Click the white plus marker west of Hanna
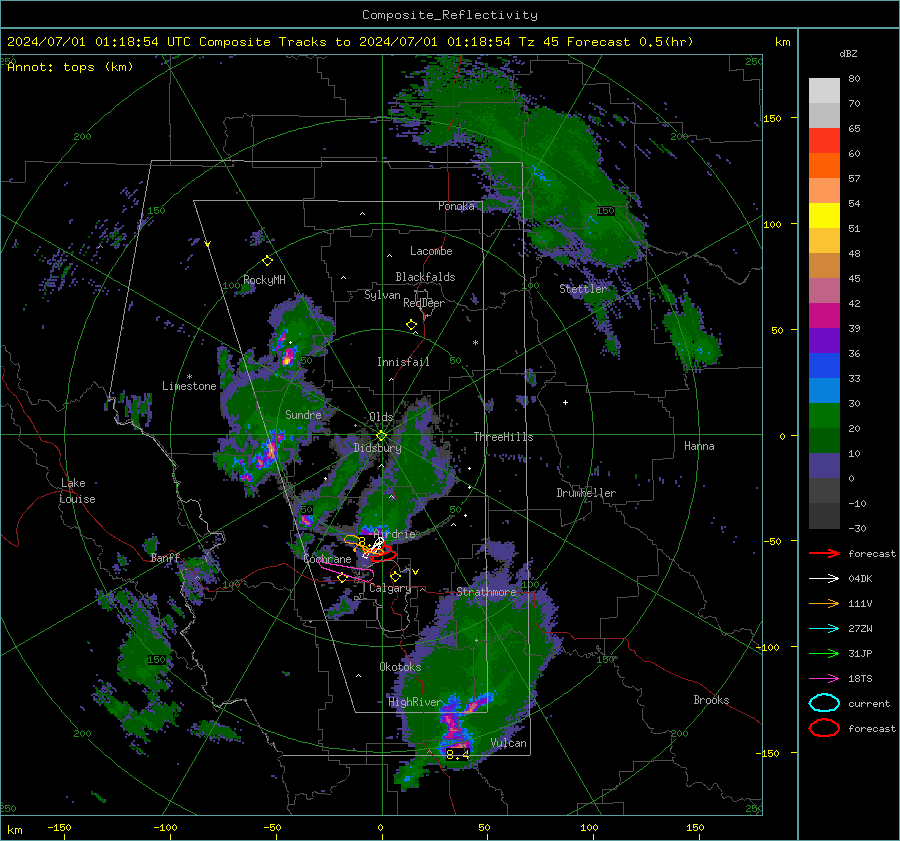The height and width of the screenshot is (841, 900). click(565, 402)
